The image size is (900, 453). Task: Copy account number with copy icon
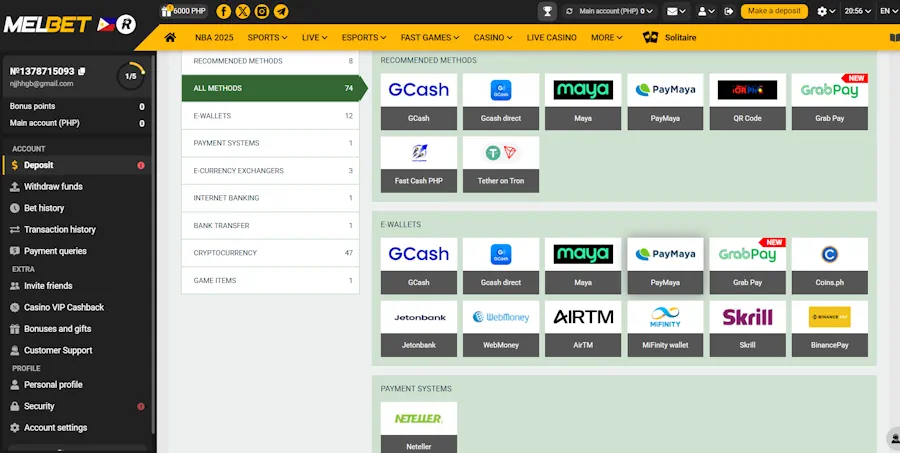pyautogui.click(x=82, y=71)
